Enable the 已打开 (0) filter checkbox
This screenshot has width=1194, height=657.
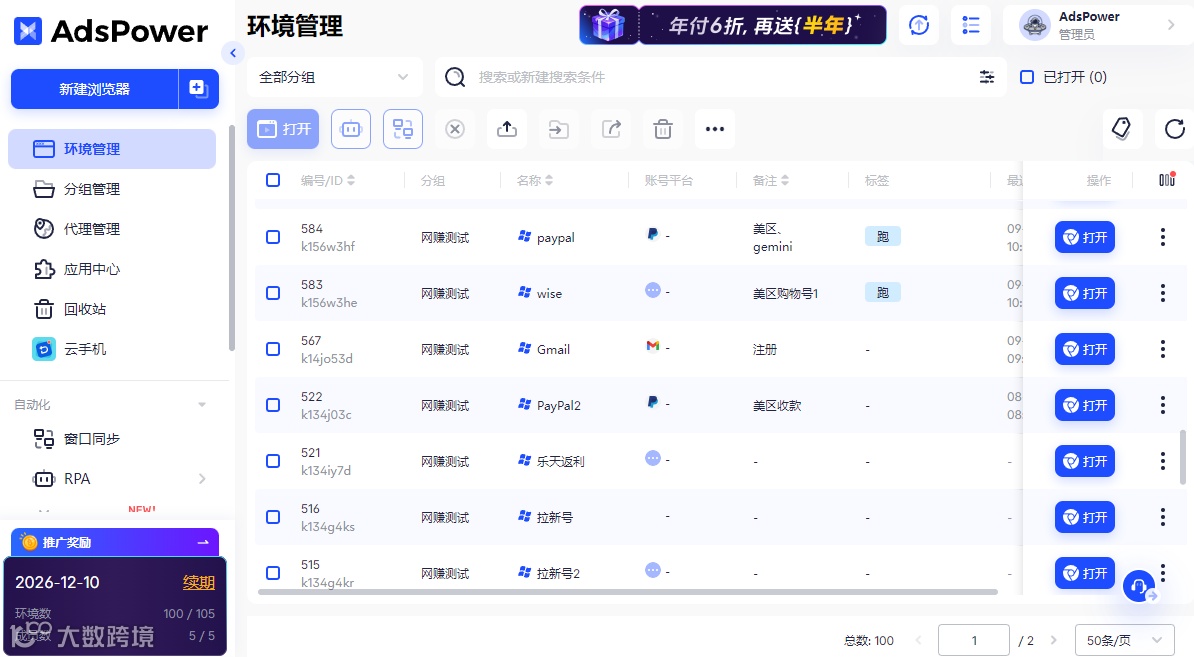tap(1026, 77)
